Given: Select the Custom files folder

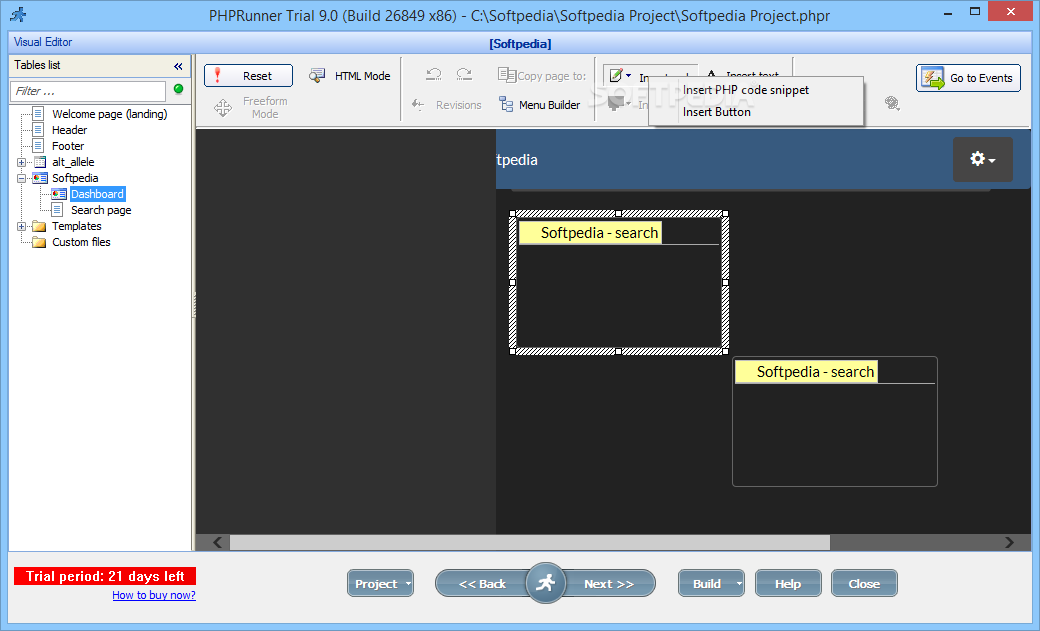Looking at the screenshot, I should (x=82, y=242).
